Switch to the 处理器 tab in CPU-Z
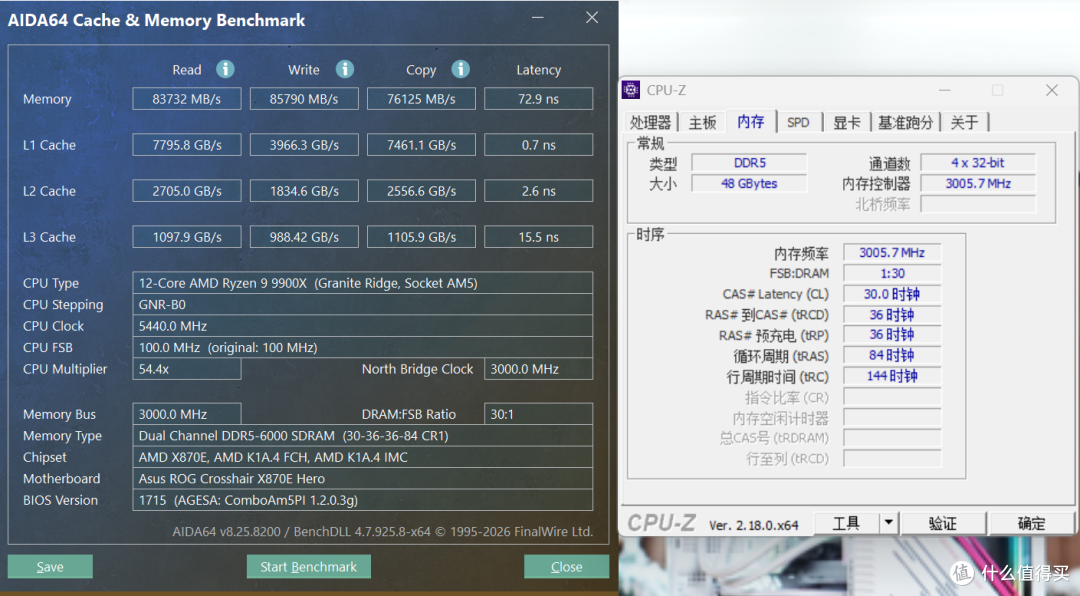 pyautogui.click(x=650, y=122)
